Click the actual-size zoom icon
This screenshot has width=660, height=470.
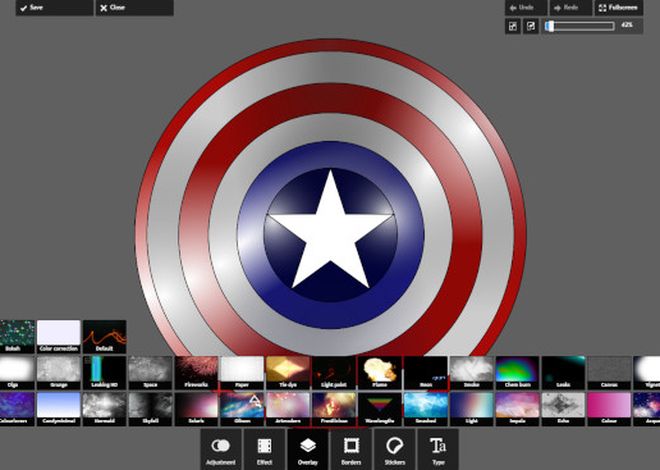(531, 26)
